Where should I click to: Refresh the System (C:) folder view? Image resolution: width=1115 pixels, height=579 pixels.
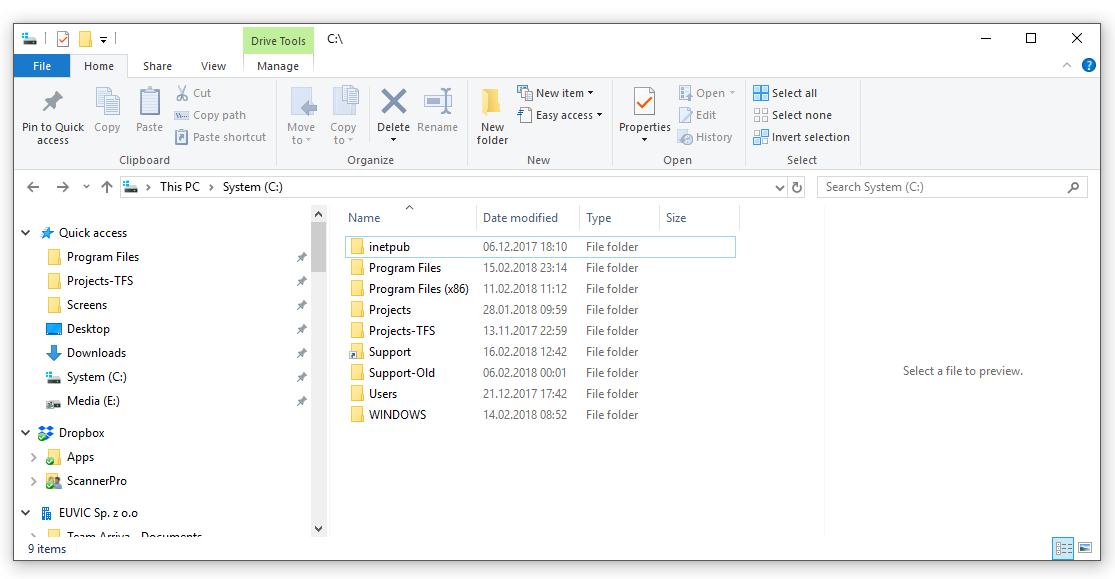click(x=797, y=187)
